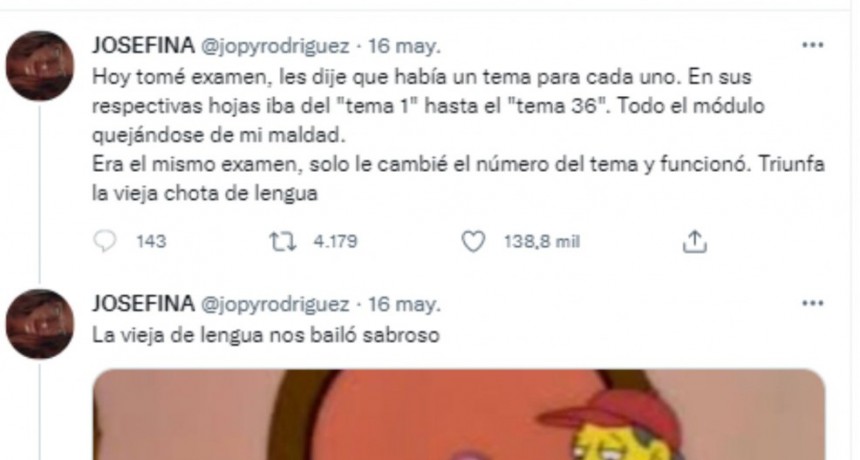860x460 pixels.
Task: Open the 16 may. timestamp of second tweet
Action: pyautogui.click(x=404, y=305)
